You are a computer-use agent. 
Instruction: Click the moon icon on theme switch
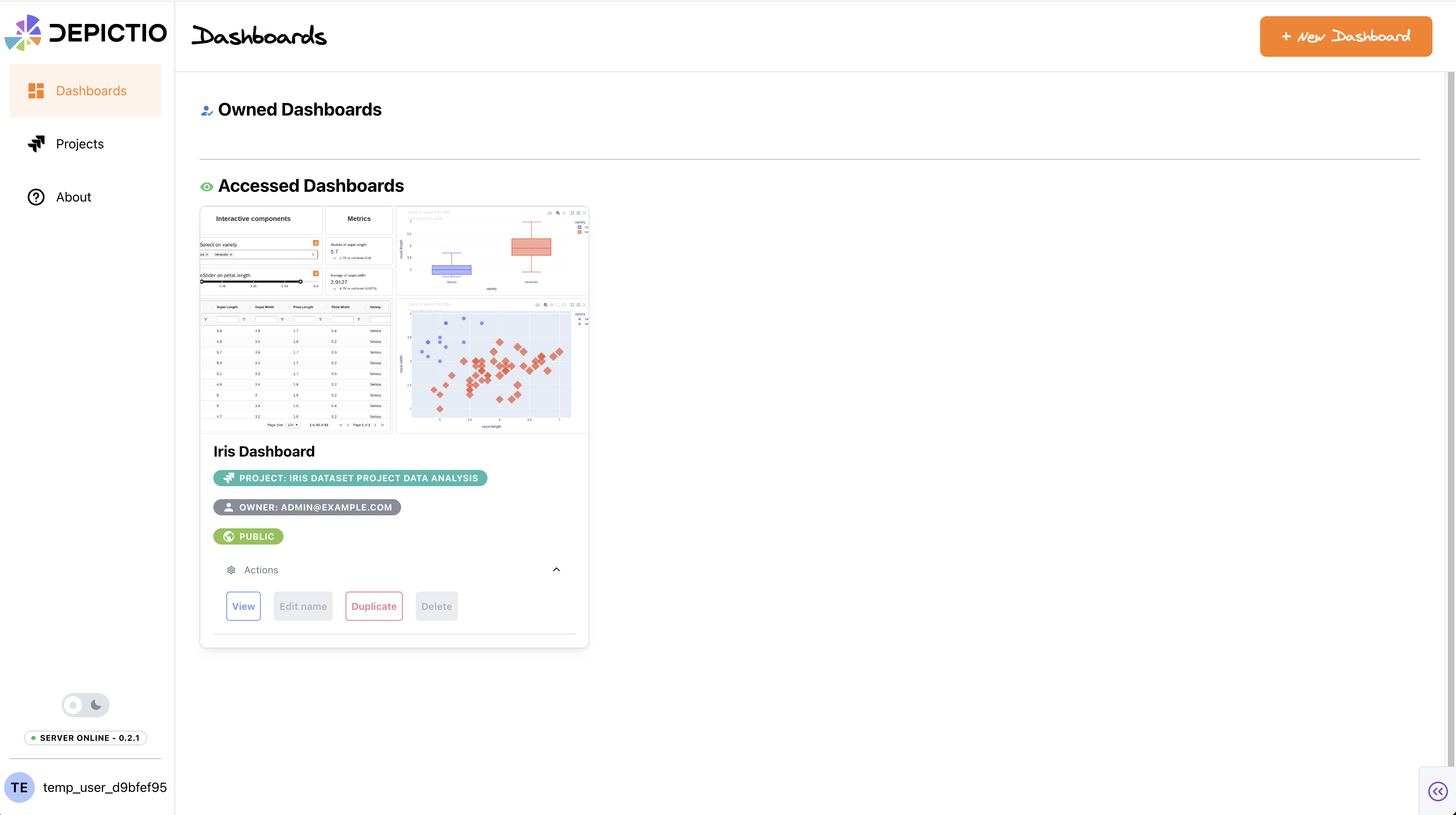[x=97, y=705]
